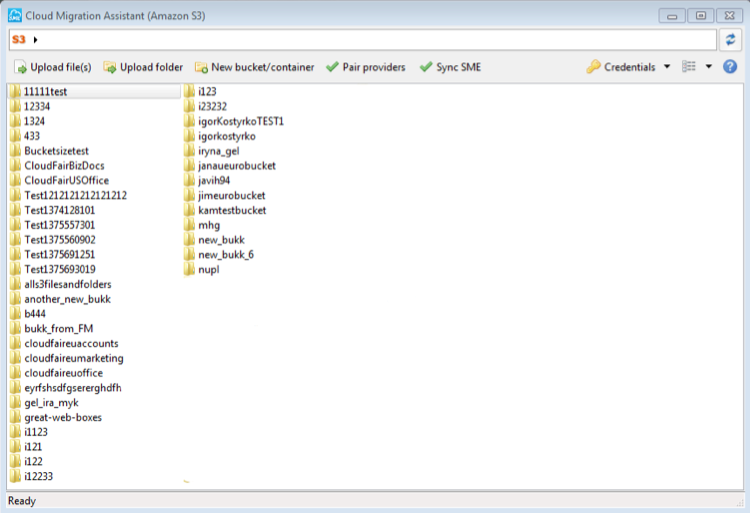Select the 1324 bucket

tap(34, 121)
